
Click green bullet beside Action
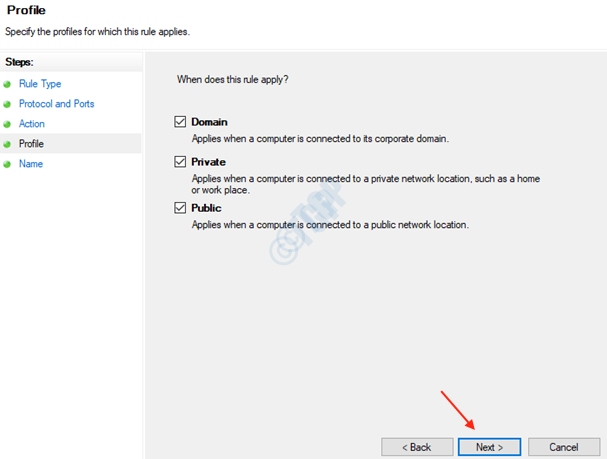tap(7, 124)
